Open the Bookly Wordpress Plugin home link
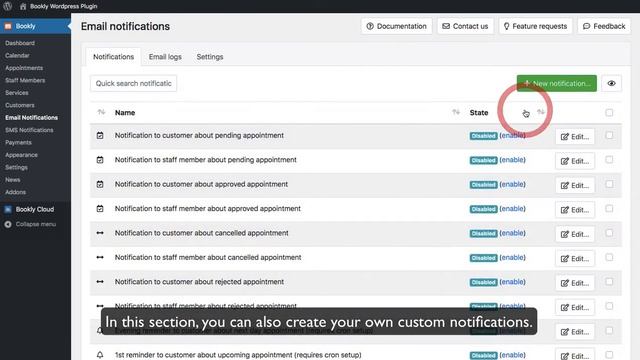 point(59,6)
